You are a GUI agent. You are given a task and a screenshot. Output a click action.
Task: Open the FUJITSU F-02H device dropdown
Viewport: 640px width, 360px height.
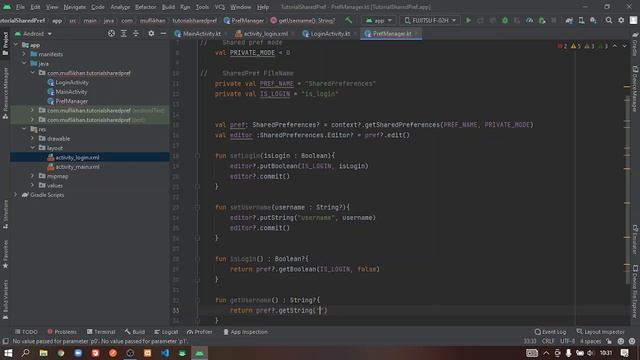[x=430, y=20]
